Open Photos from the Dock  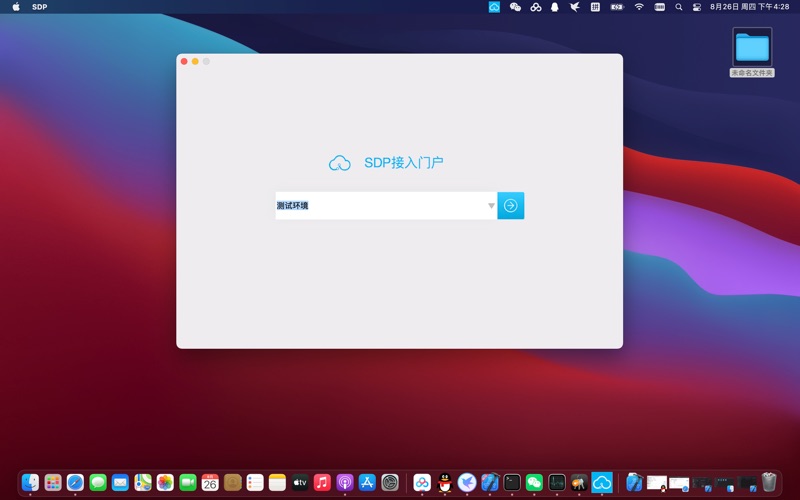pos(165,482)
